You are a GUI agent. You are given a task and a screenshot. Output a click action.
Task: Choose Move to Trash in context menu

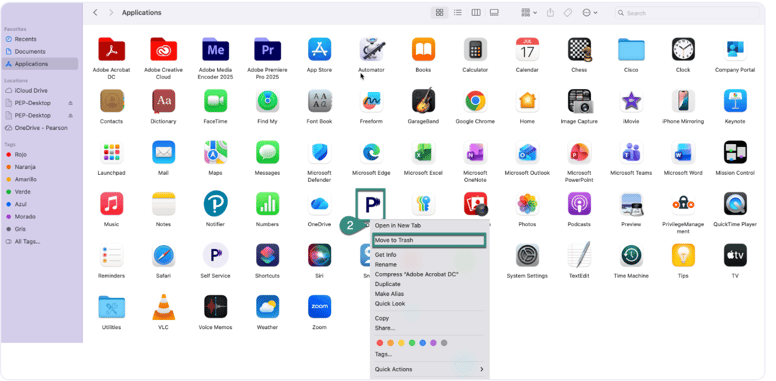pos(428,240)
